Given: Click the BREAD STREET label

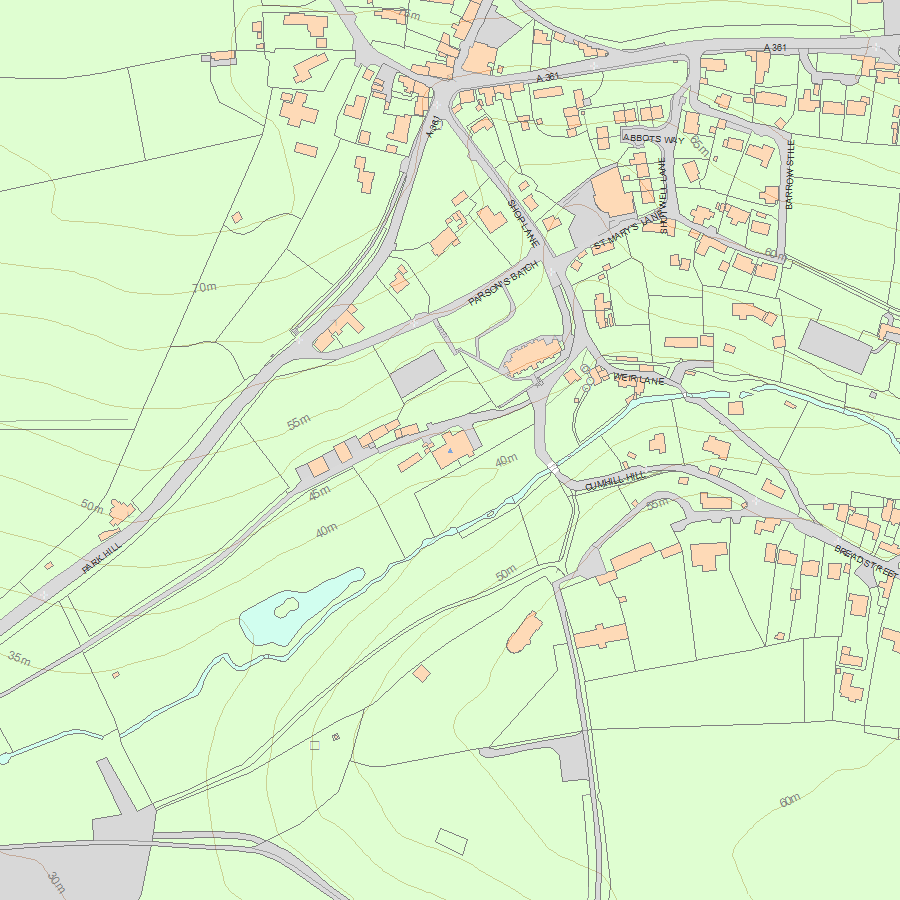Looking at the screenshot, I should (866, 561).
